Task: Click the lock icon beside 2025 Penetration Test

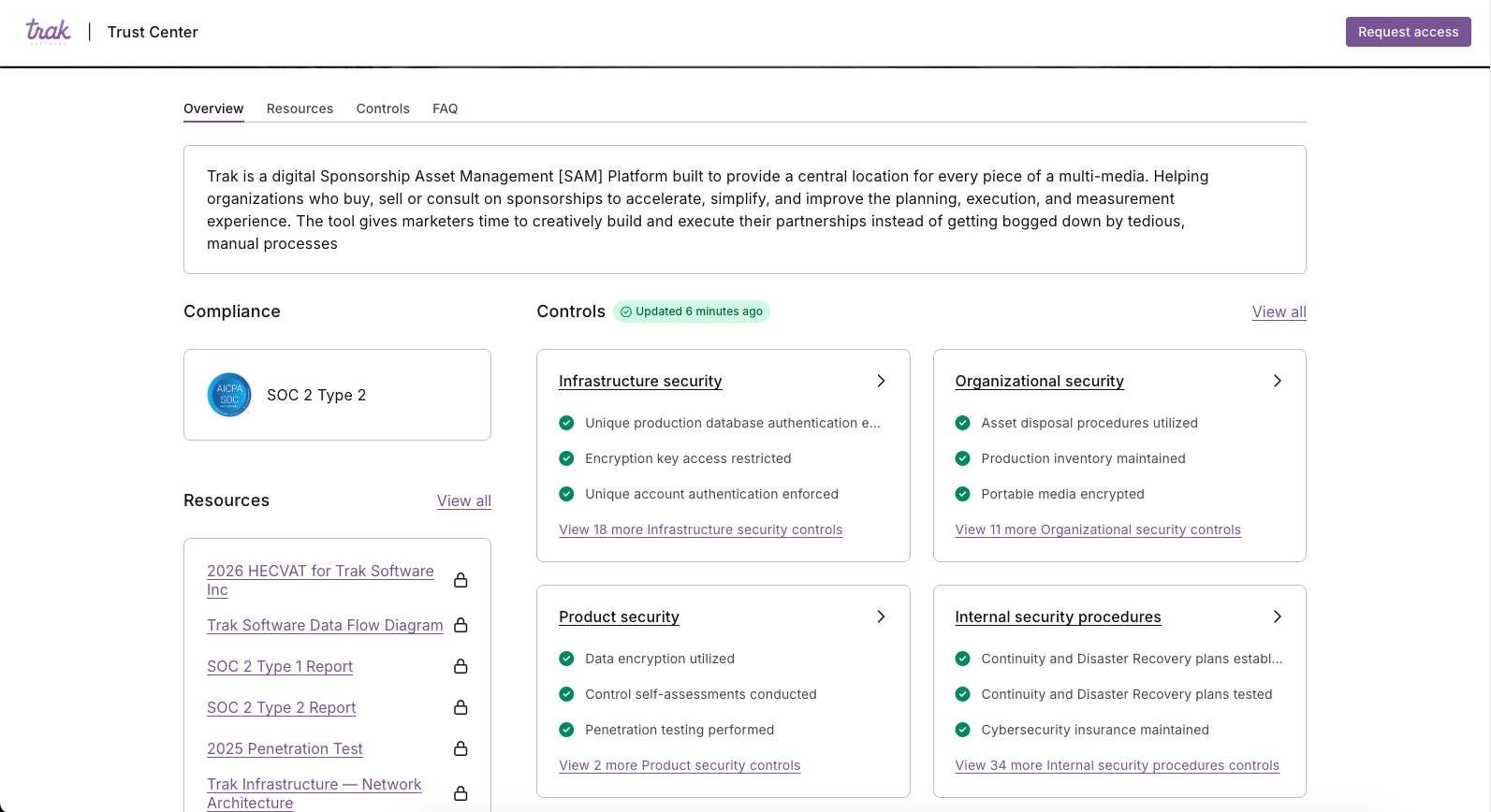Action: [460, 748]
